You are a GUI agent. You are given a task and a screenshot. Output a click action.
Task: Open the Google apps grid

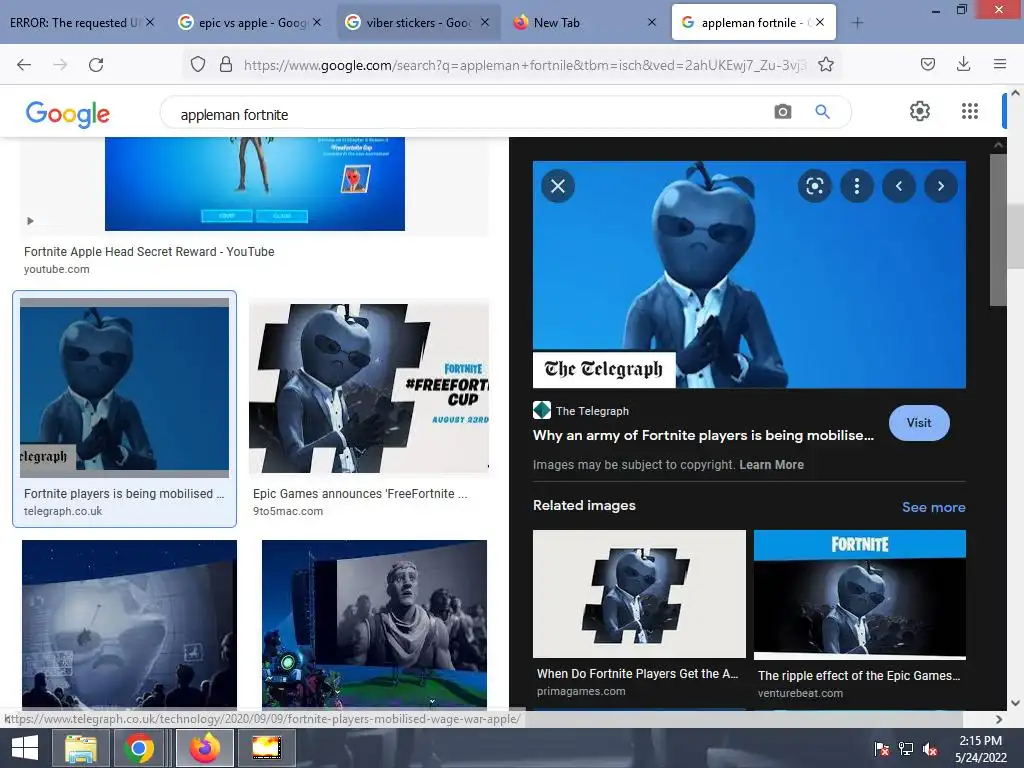point(970,111)
